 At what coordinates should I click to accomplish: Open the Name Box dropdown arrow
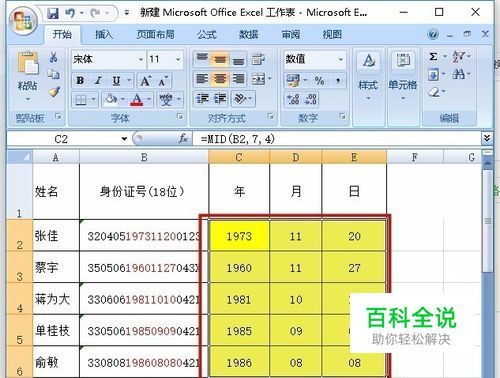point(124,139)
